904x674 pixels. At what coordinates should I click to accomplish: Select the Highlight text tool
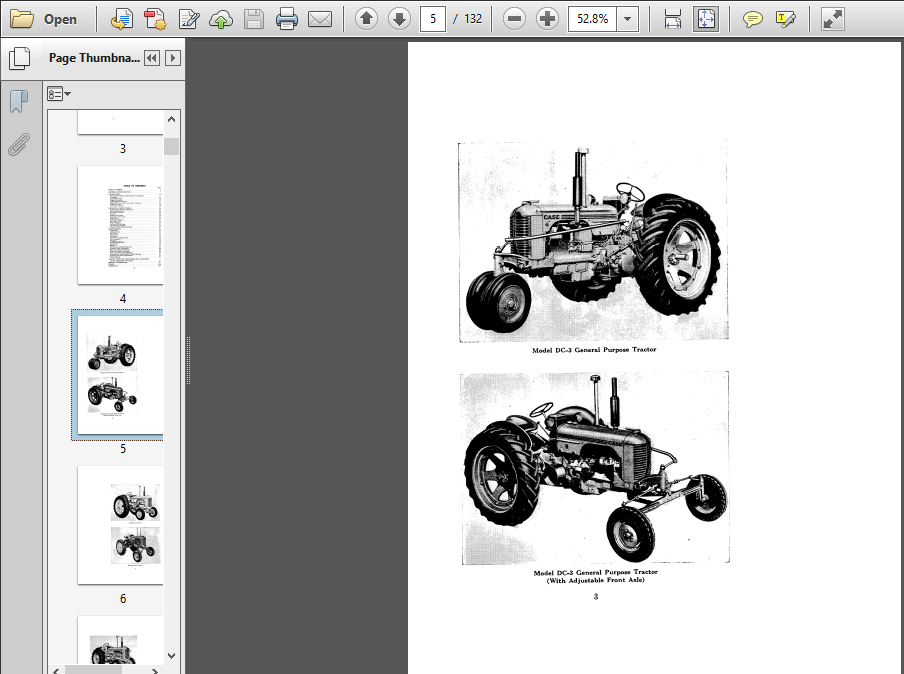click(x=785, y=20)
